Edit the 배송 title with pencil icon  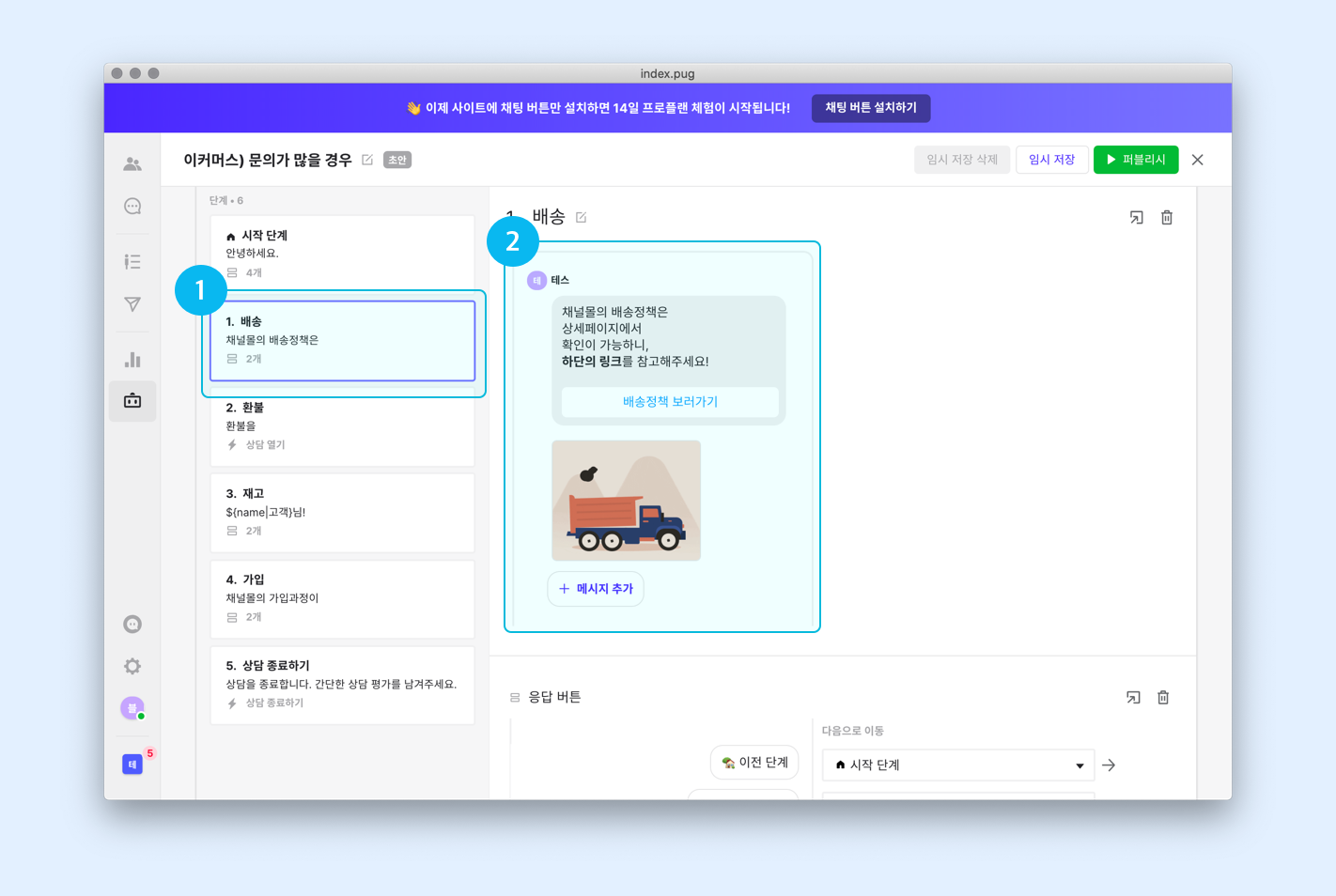(582, 216)
